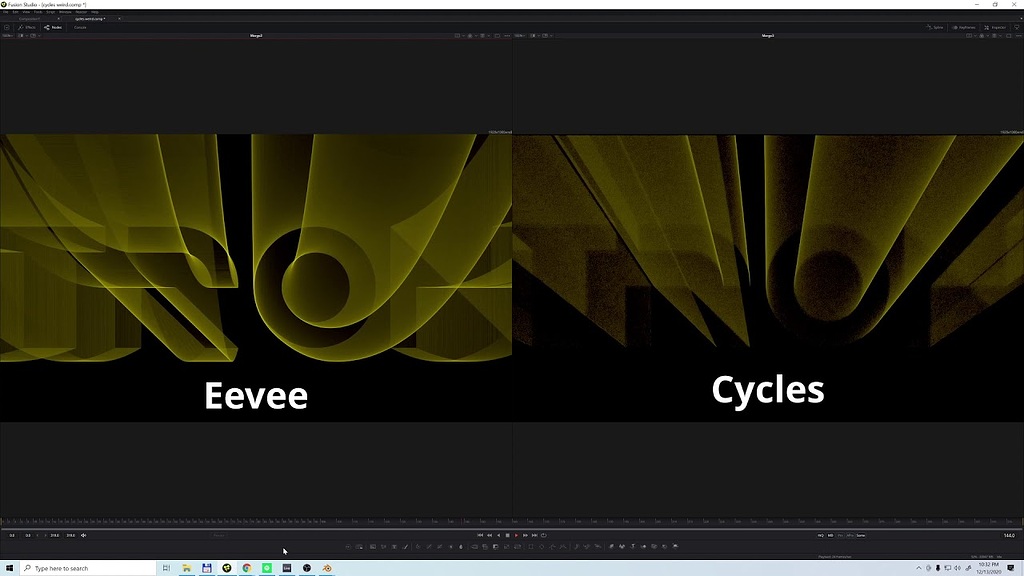This screenshot has height=576, width=1024.
Task: Jump to first frame
Action: [480, 536]
